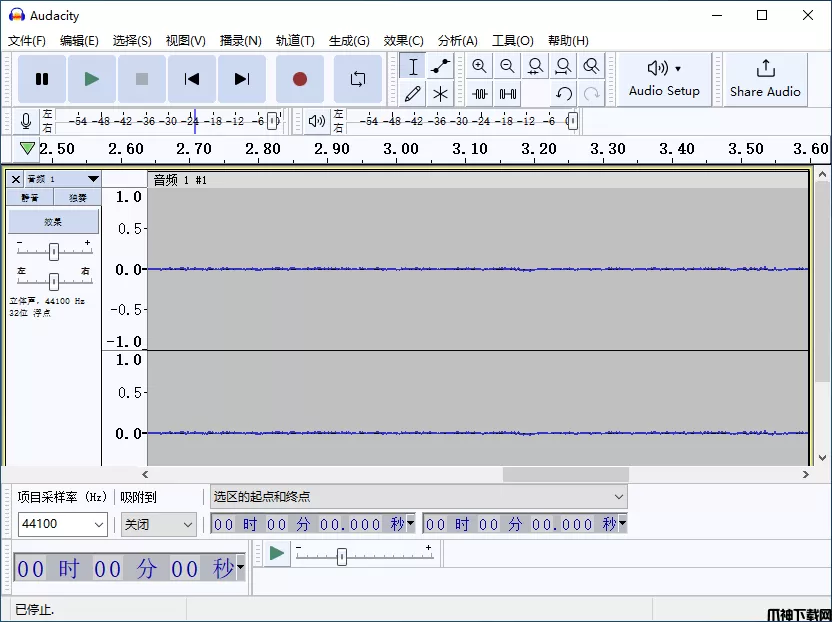Click the Share Audio button
This screenshot has width=832, height=622.
[x=765, y=79]
